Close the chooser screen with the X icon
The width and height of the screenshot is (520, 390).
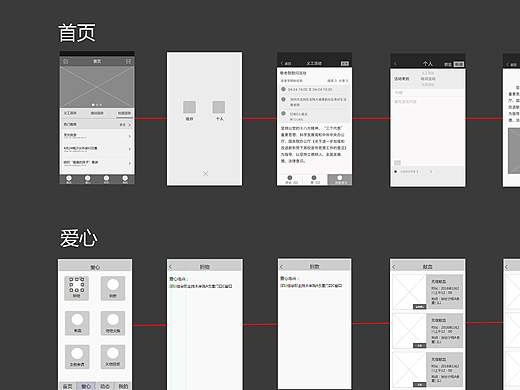(205, 173)
